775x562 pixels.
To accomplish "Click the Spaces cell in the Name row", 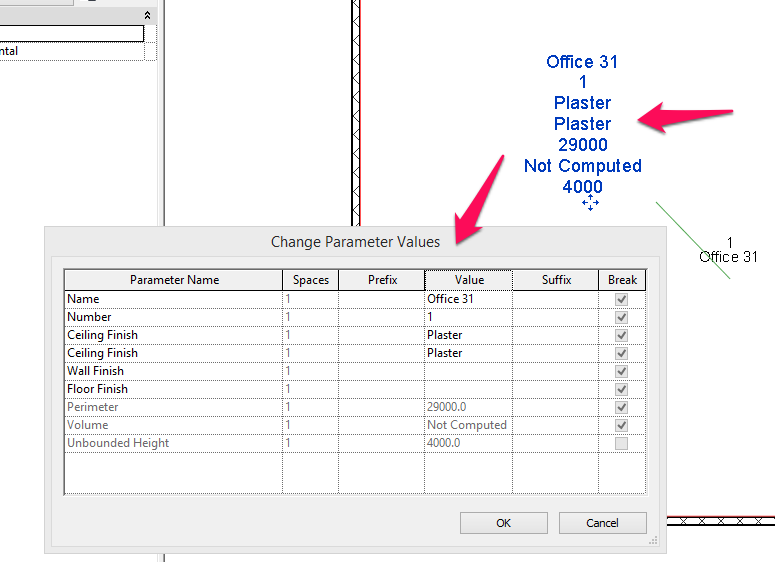I will point(310,299).
